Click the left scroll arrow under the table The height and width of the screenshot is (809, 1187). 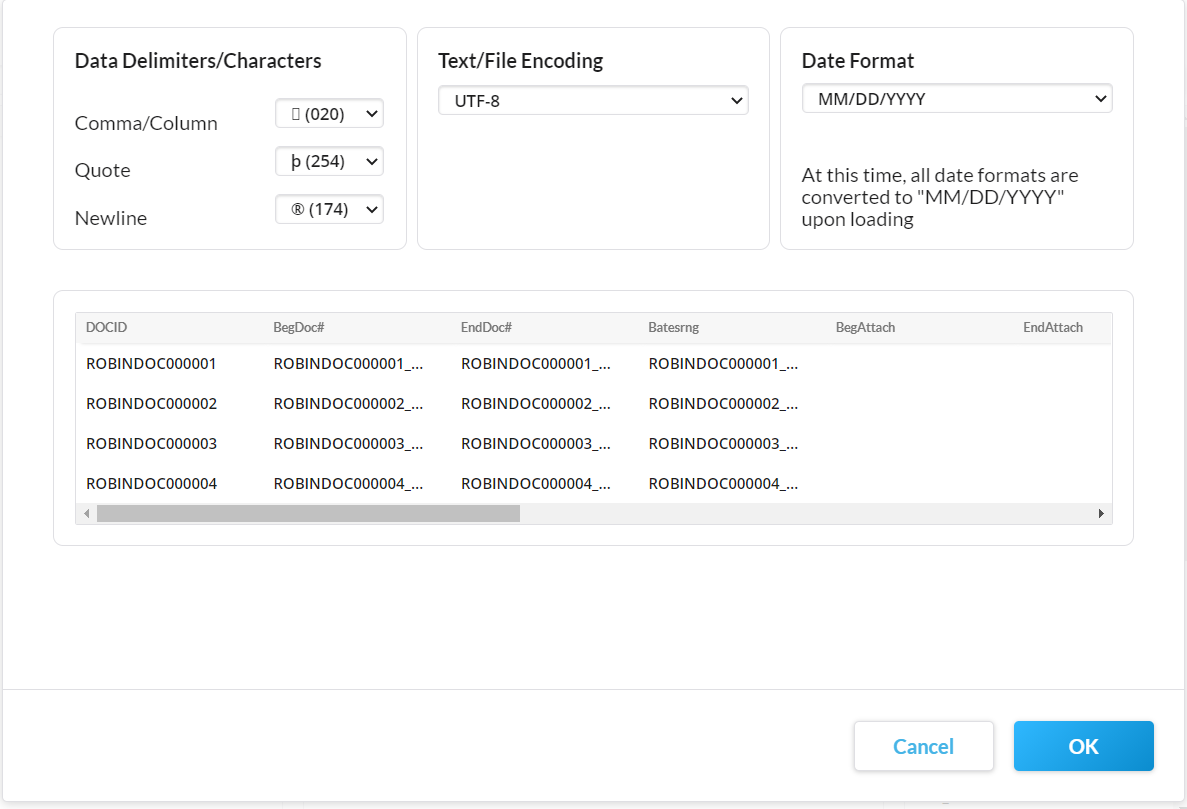pos(86,512)
